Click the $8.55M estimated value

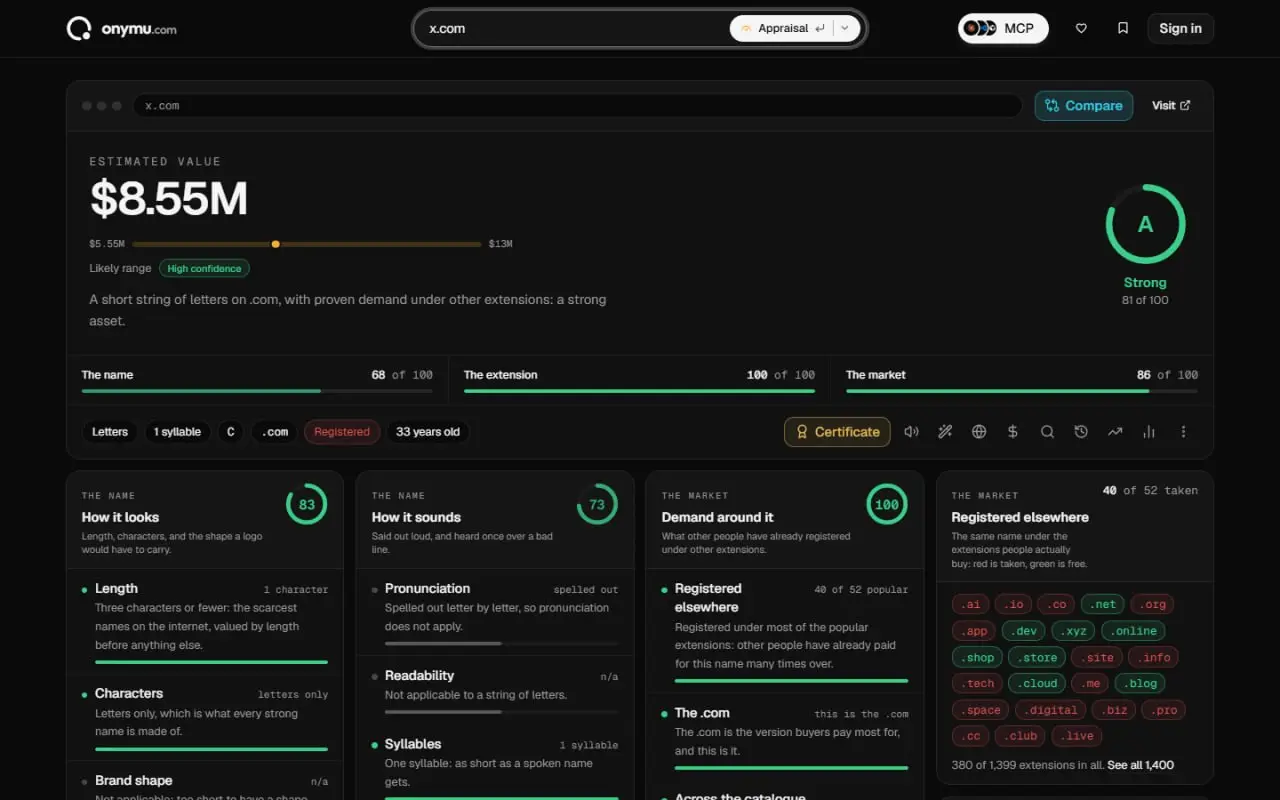169,198
